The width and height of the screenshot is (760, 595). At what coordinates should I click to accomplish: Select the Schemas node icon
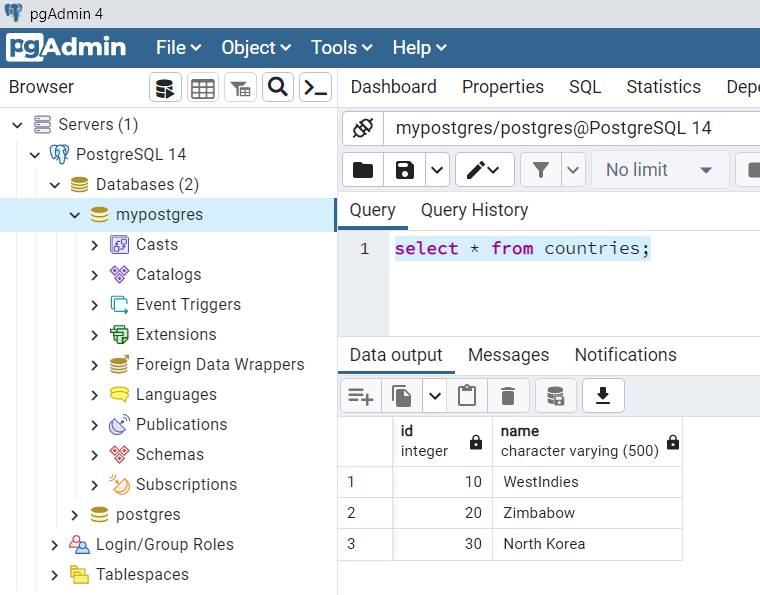[119, 454]
